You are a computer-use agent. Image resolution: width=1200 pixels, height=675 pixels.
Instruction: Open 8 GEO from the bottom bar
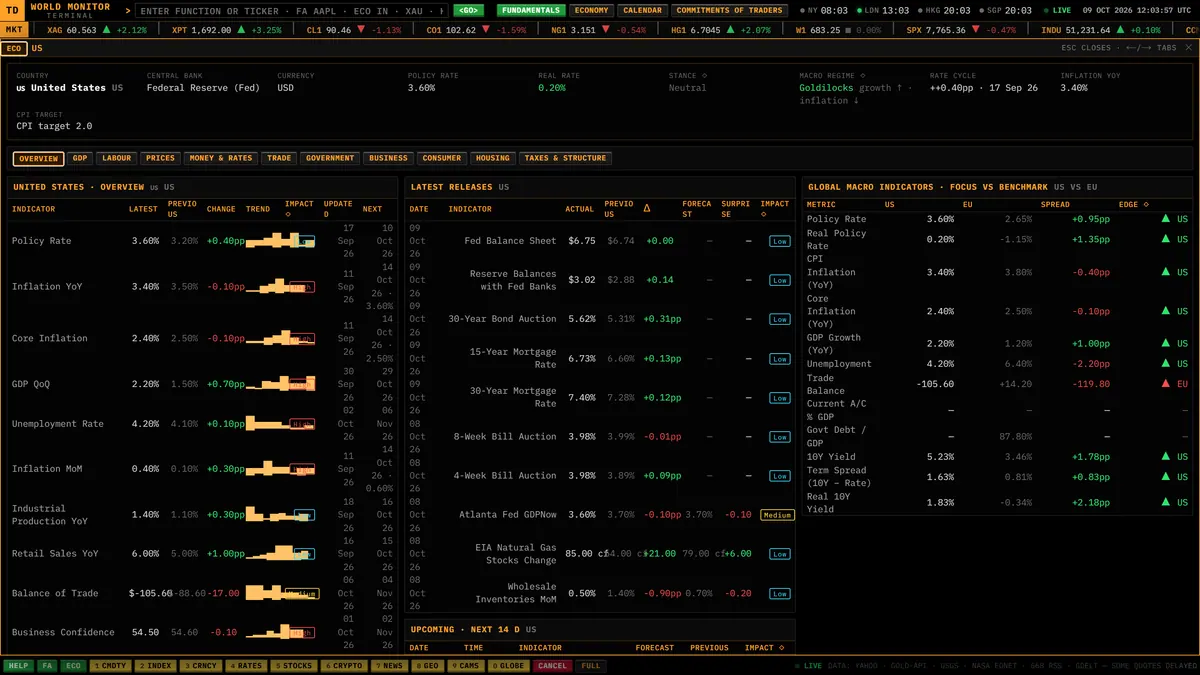tap(428, 665)
